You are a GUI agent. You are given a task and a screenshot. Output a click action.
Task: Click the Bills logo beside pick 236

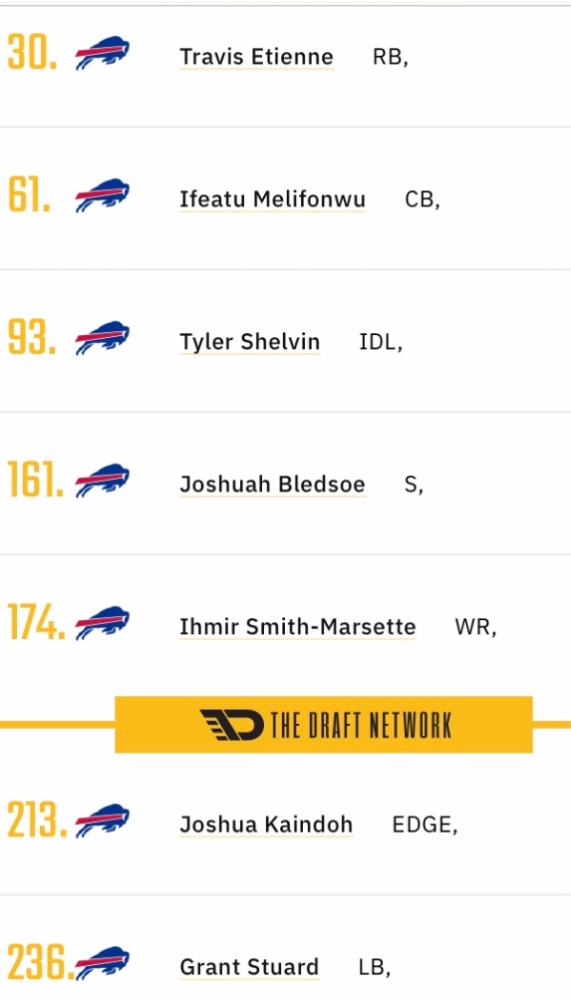point(102,964)
